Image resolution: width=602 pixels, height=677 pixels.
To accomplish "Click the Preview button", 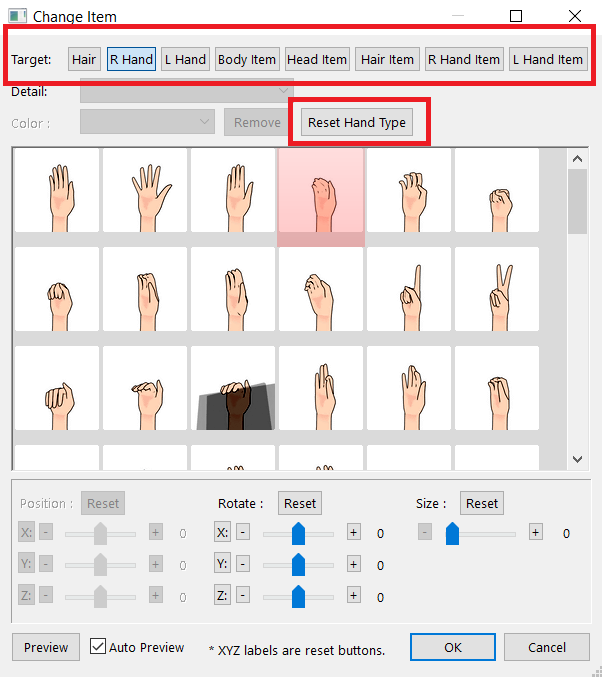I will [x=46, y=647].
